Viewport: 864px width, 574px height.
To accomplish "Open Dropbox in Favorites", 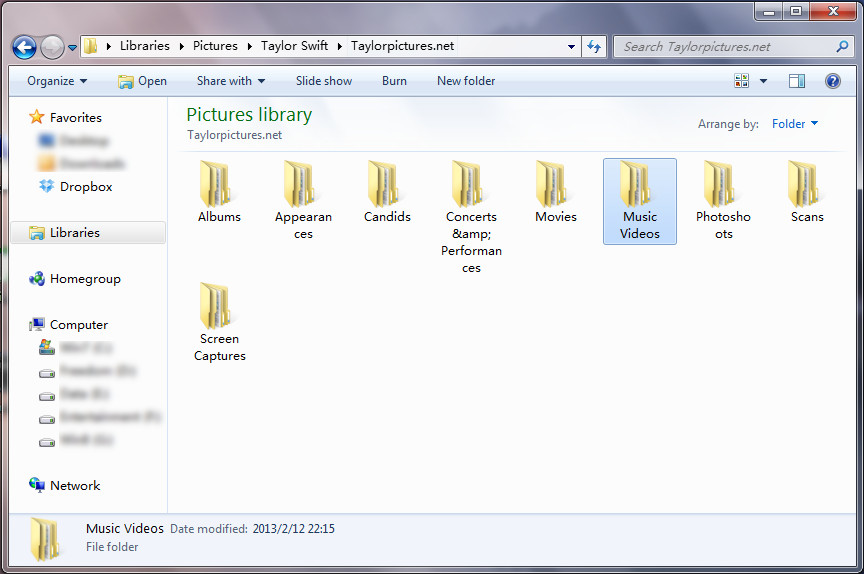I will pos(85,187).
